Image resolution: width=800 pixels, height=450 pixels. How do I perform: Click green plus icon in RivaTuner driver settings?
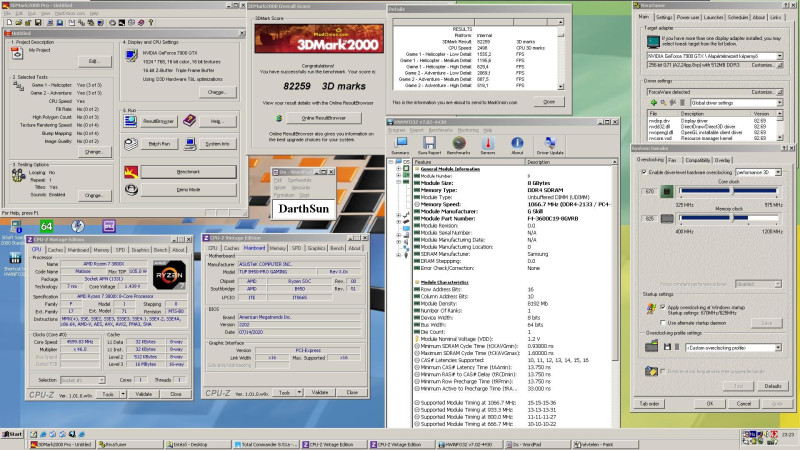point(654,103)
